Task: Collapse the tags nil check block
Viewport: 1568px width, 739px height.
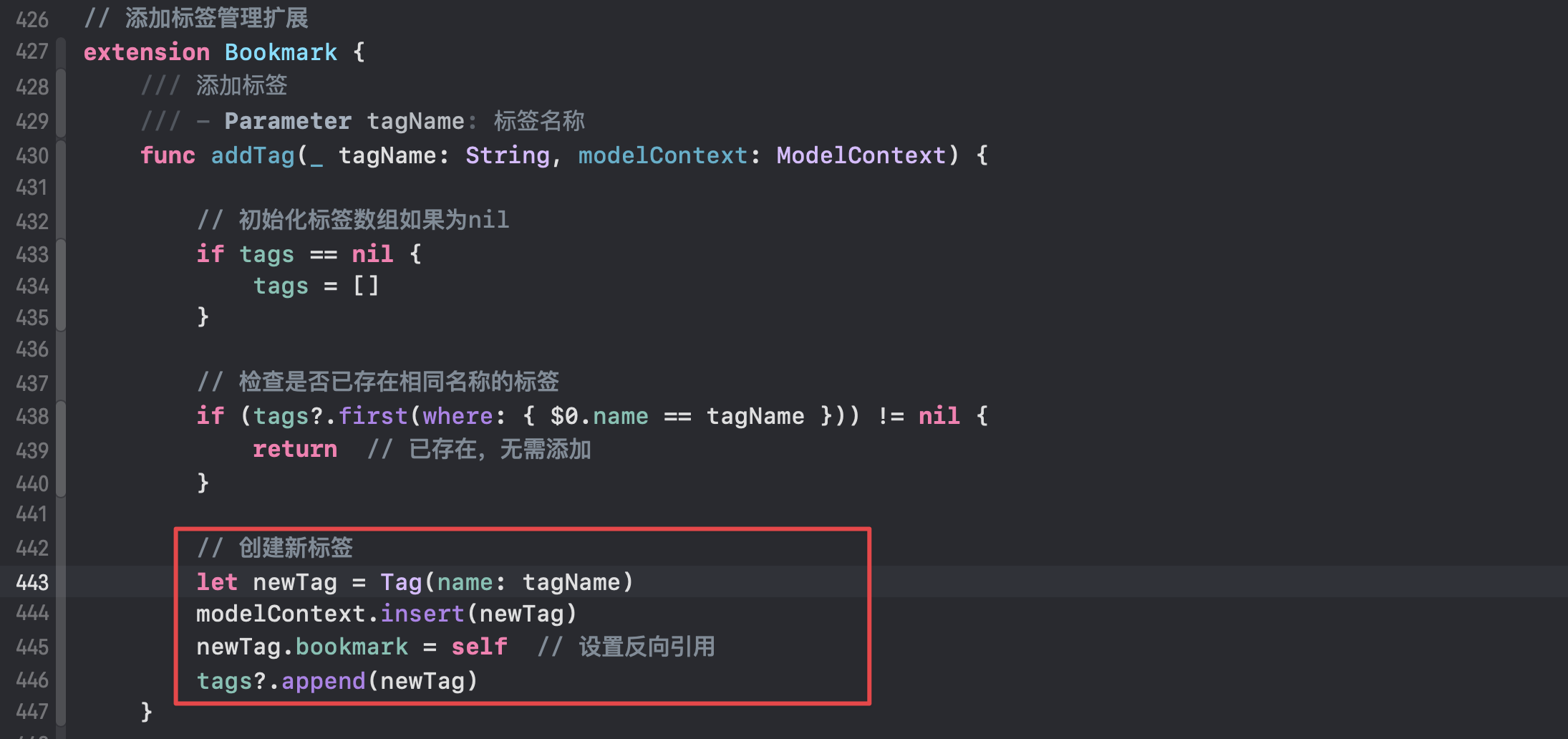Action: [61, 285]
